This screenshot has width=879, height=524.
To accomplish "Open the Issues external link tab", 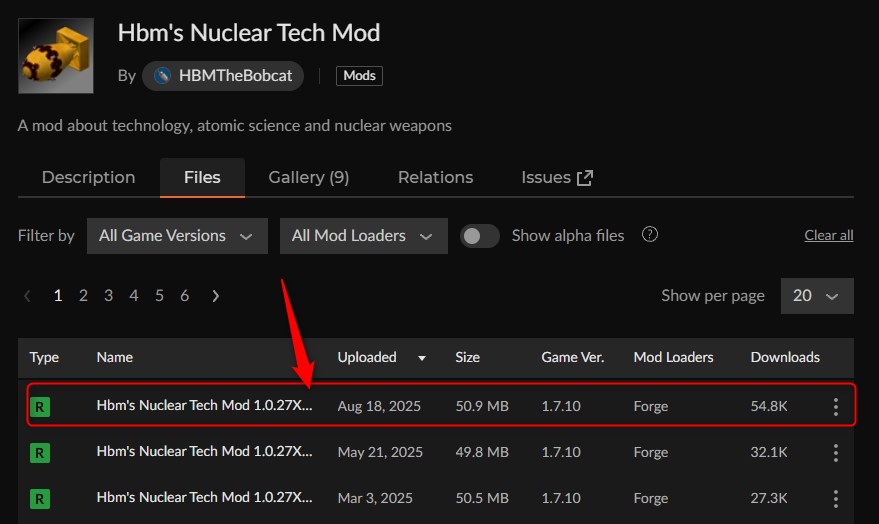I will (557, 178).
